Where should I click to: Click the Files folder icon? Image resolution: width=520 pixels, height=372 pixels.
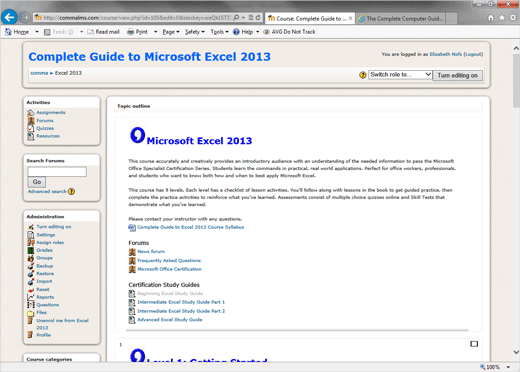tap(31, 313)
